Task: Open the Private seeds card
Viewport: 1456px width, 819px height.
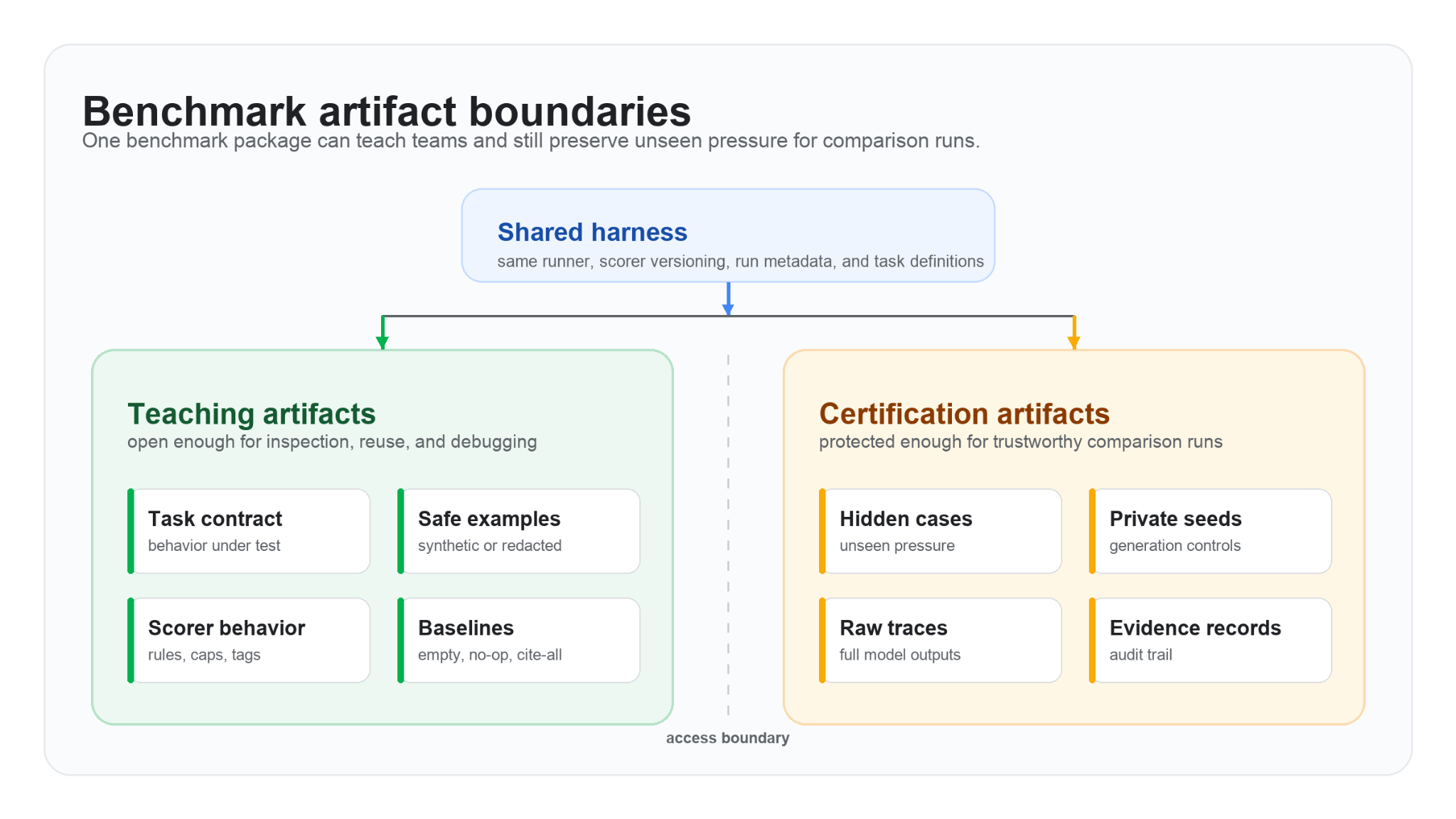Action: pos(1211,531)
